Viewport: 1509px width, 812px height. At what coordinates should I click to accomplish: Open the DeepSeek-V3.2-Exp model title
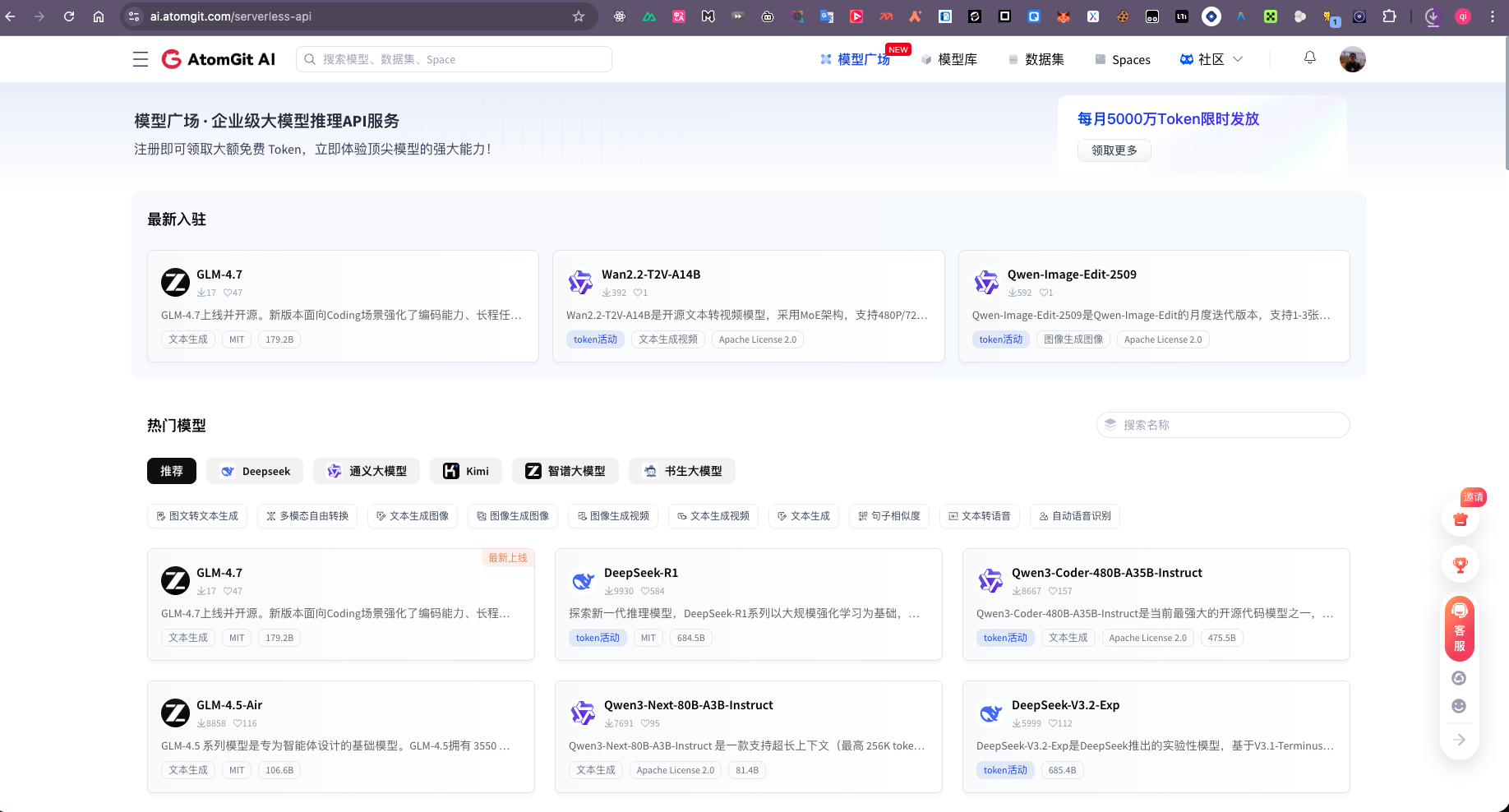tap(1065, 705)
